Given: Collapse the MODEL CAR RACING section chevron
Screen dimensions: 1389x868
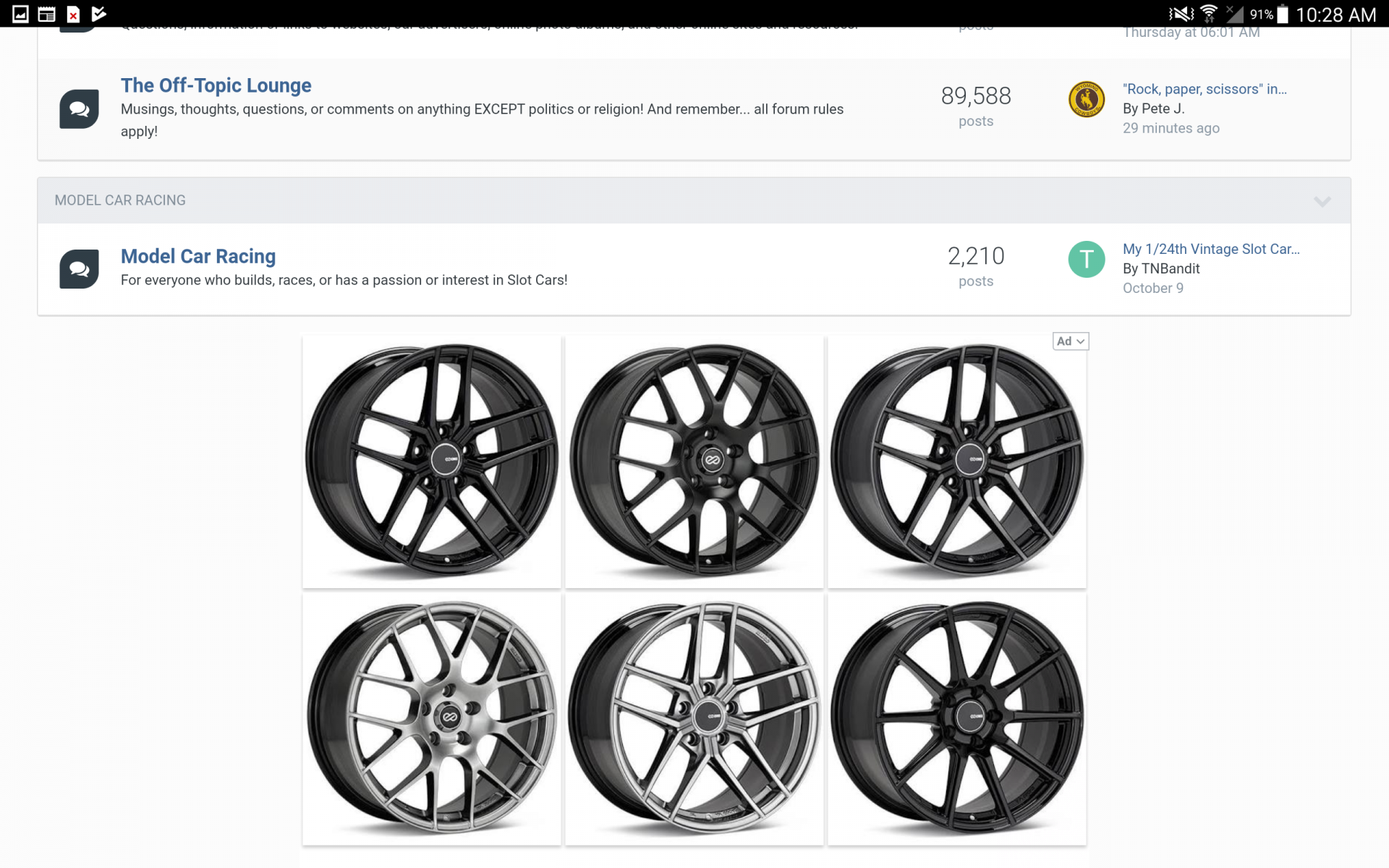Looking at the screenshot, I should point(1324,202).
